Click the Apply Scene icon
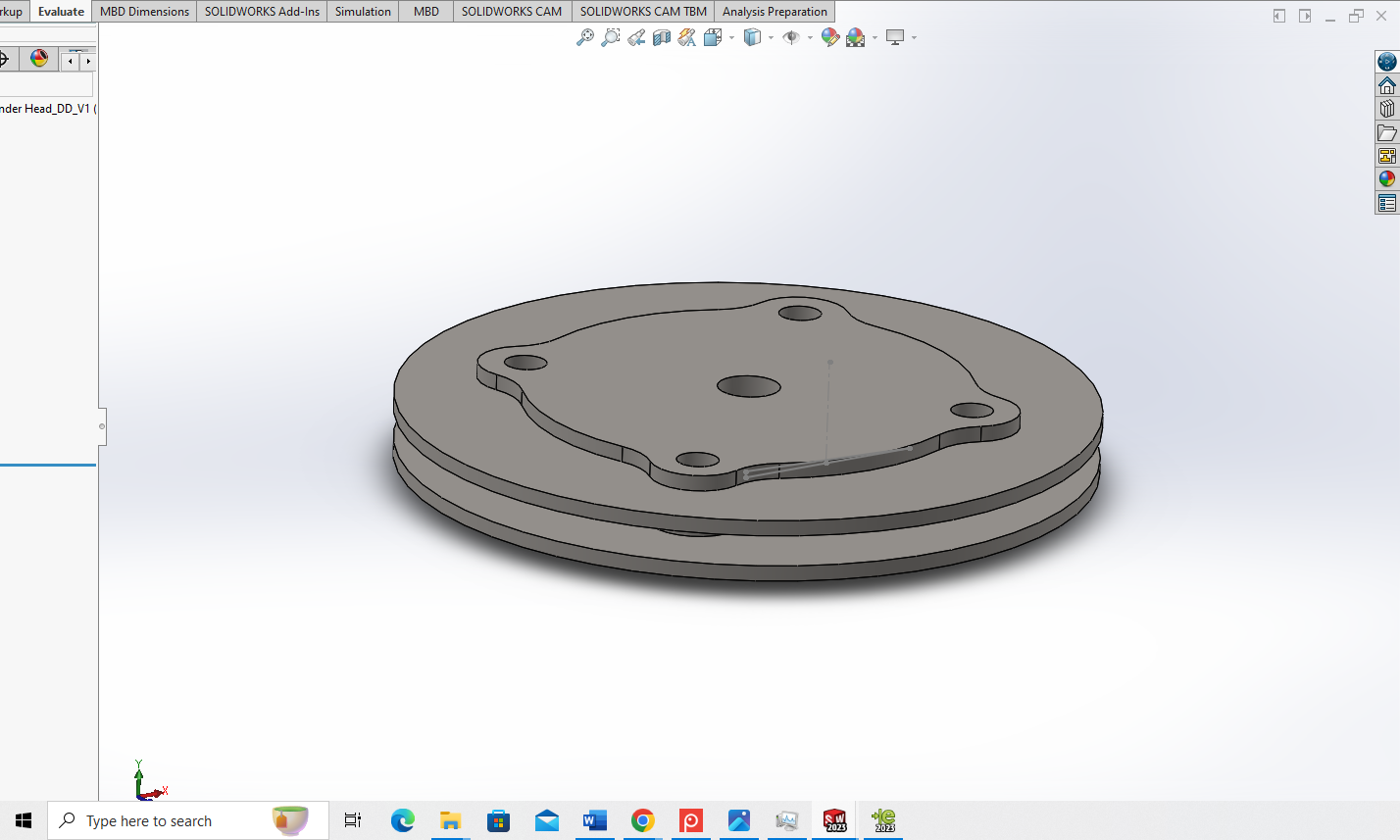 click(x=855, y=36)
